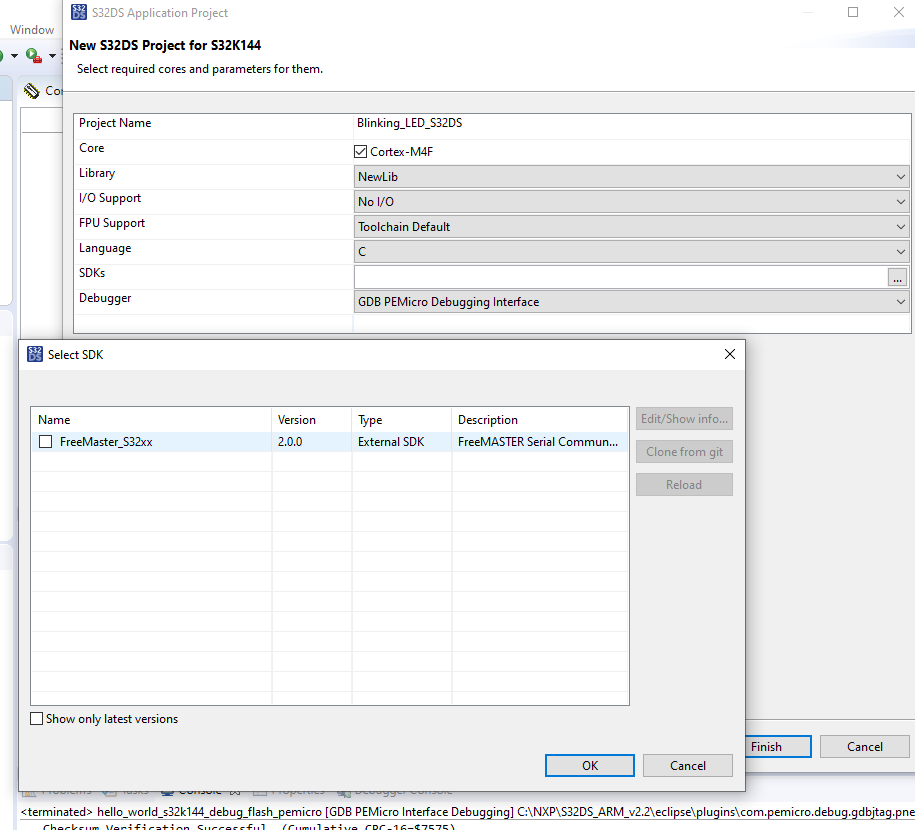The width and height of the screenshot is (915, 830).
Task: Cancel the Select SDK dialog
Action: pos(687,765)
